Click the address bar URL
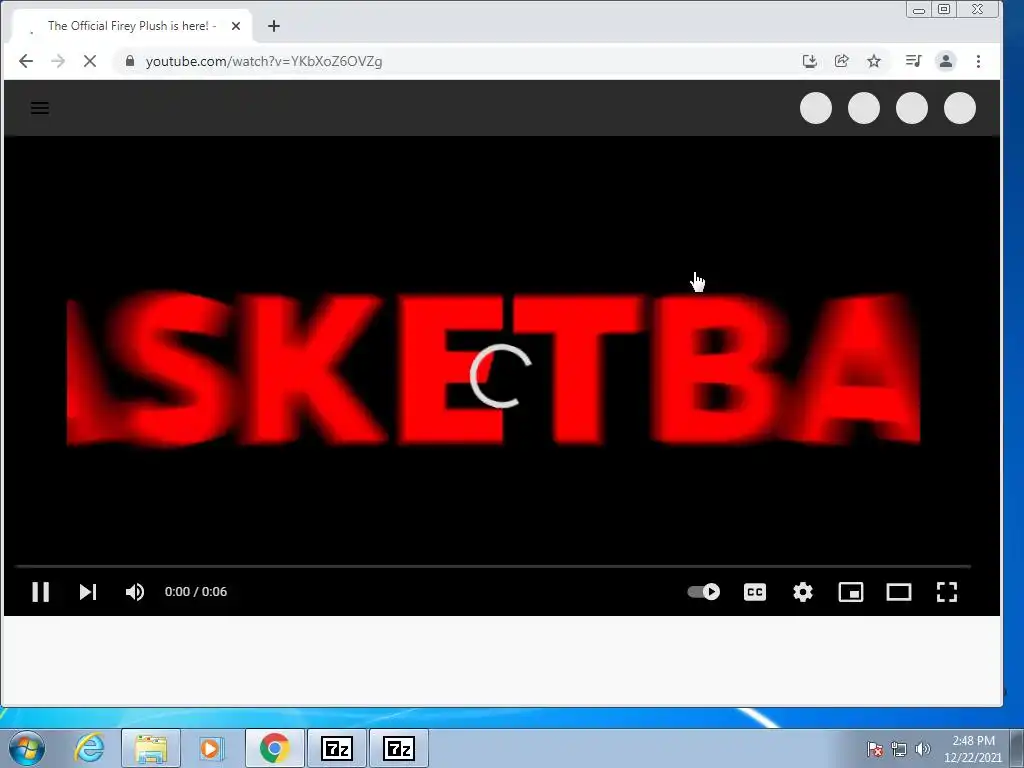1024x768 pixels. coord(264,61)
